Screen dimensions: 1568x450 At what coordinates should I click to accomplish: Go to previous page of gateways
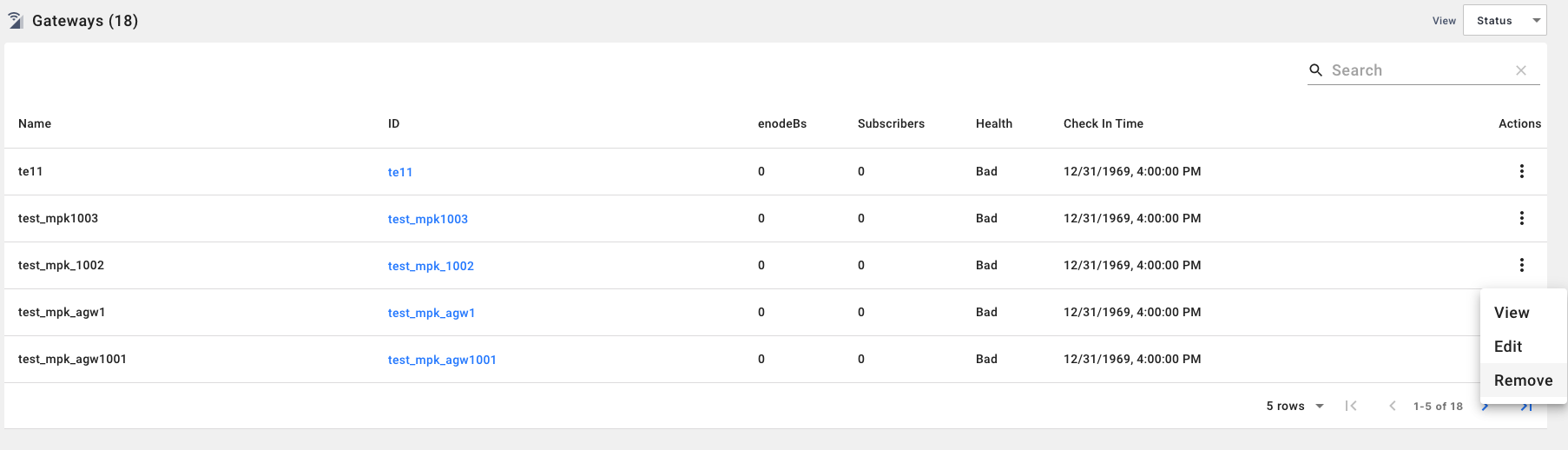click(x=1393, y=406)
